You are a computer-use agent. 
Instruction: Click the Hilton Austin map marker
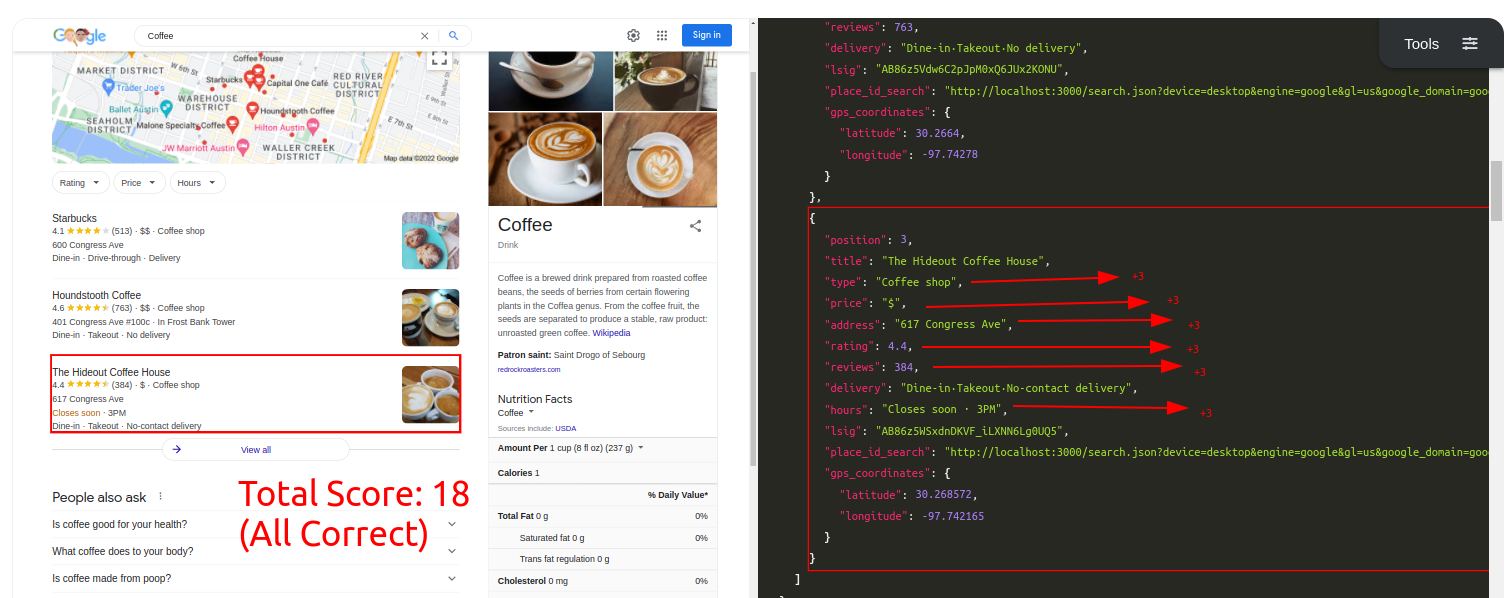point(312,127)
